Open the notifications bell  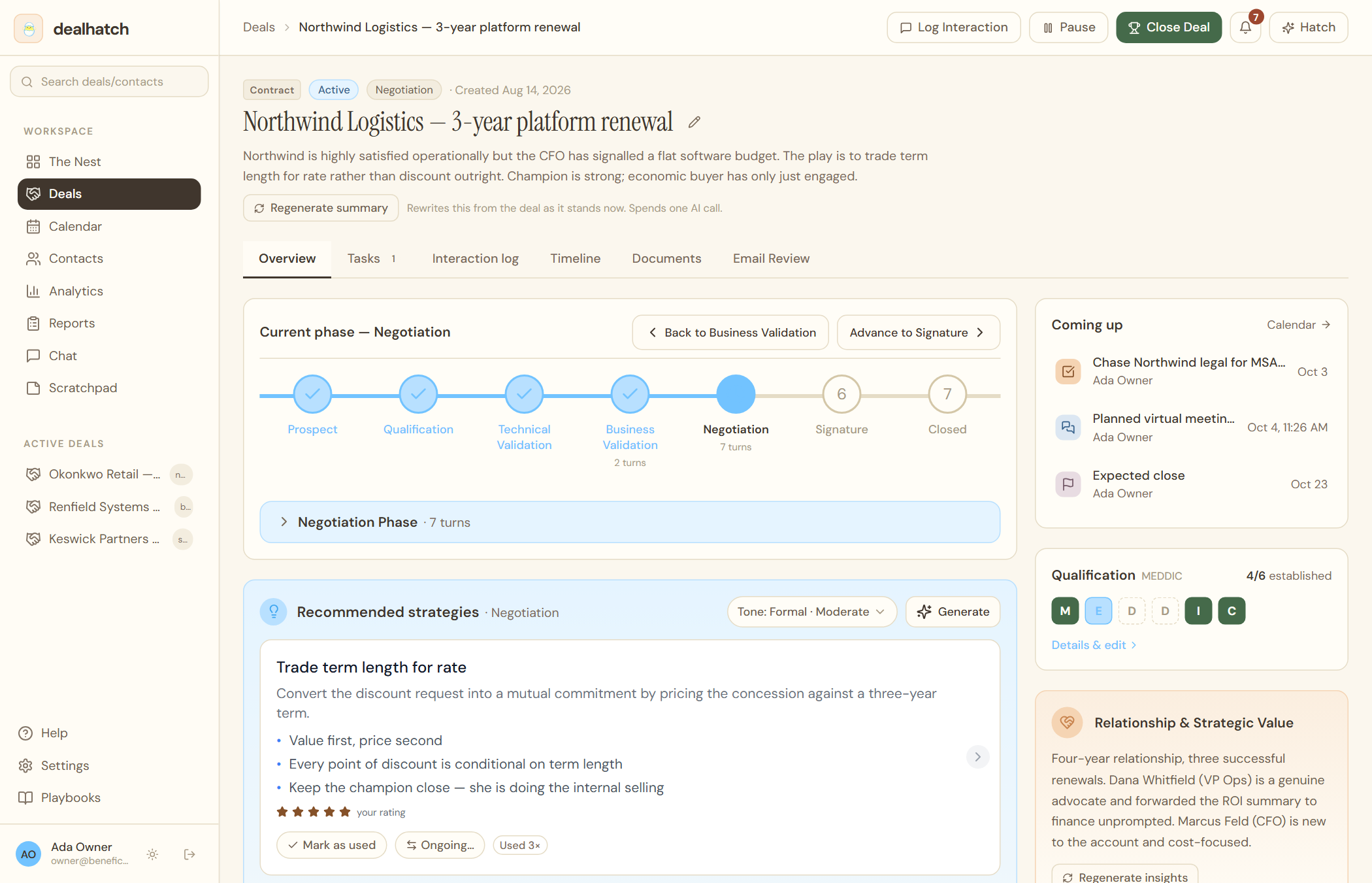click(1245, 27)
